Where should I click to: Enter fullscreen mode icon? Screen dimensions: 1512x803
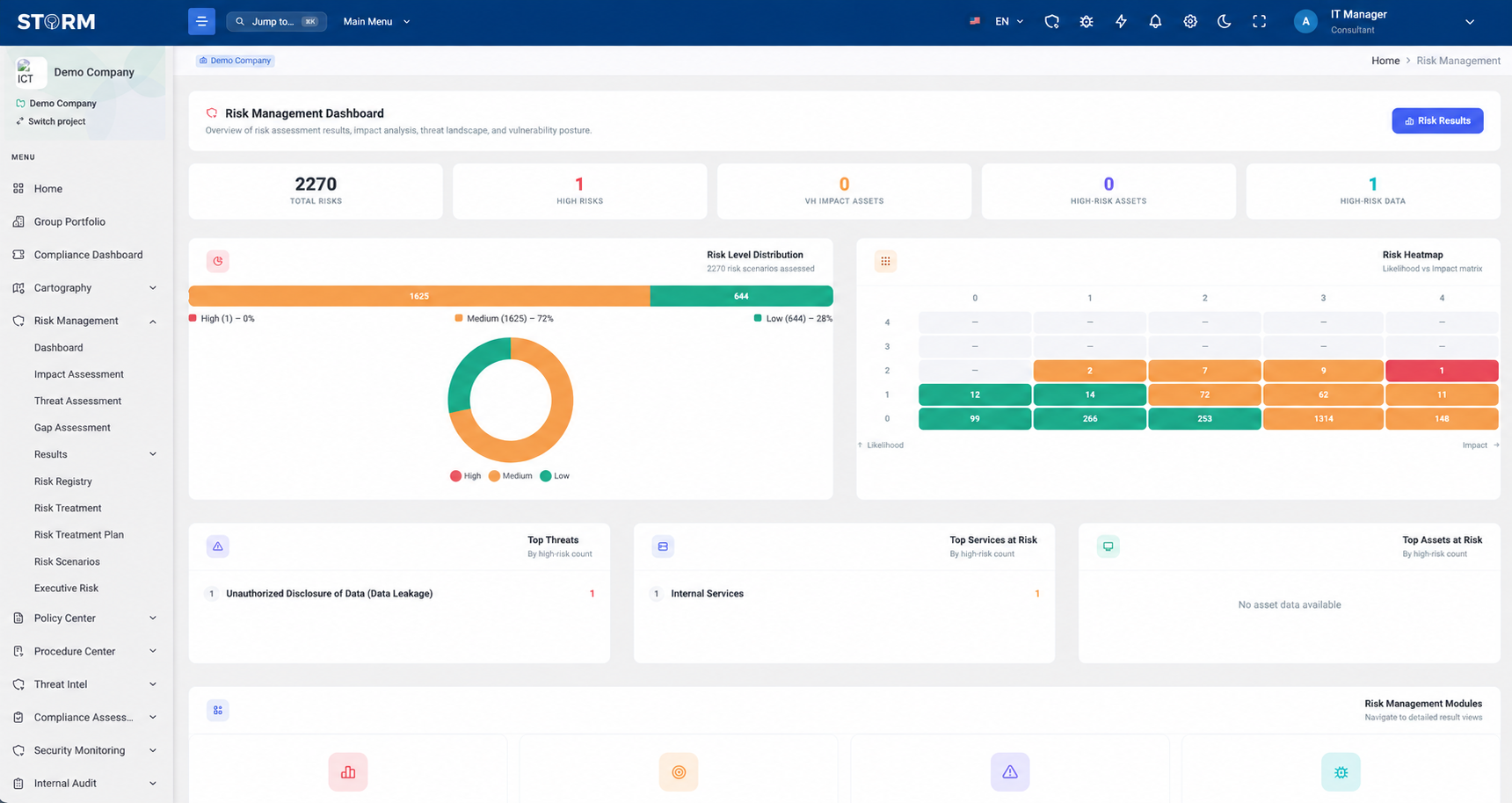click(x=1259, y=21)
